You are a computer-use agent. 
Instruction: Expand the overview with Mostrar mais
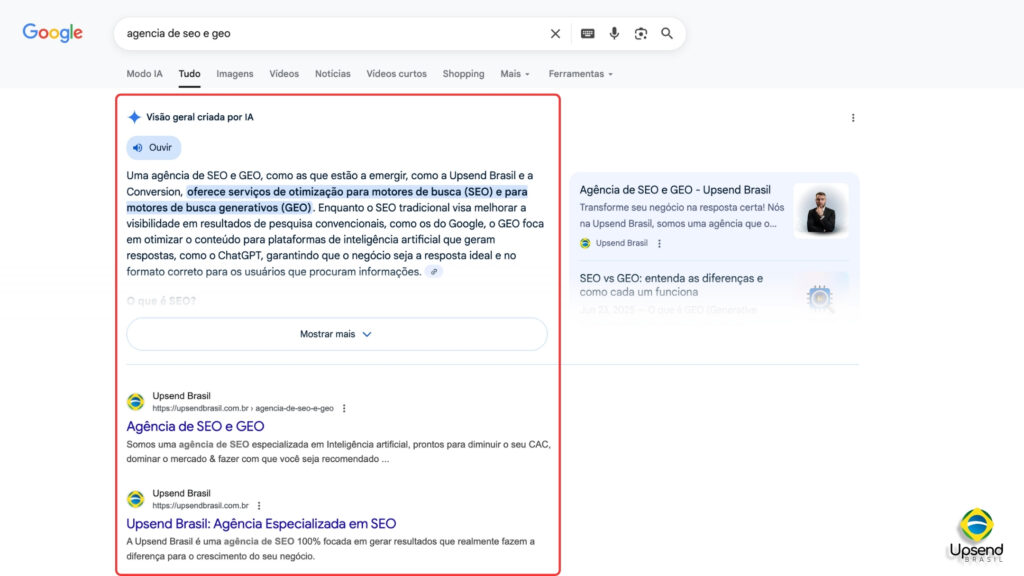[x=336, y=334]
